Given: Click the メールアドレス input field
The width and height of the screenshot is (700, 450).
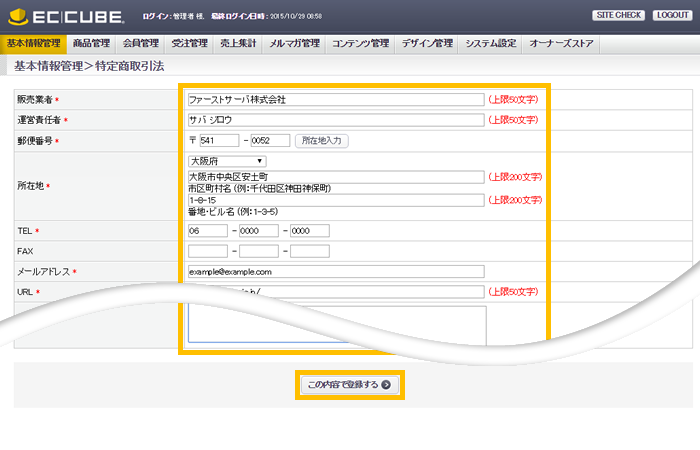Looking at the screenshot, I should click(336, 271).
